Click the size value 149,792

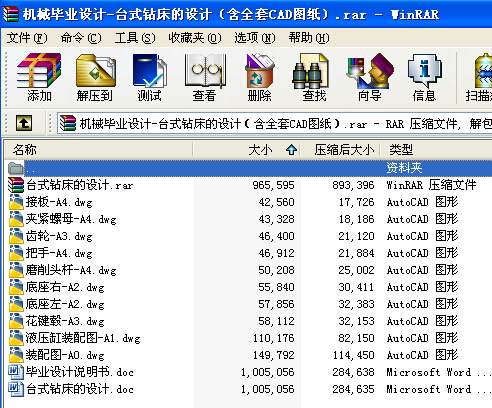[x=273, y=355]
